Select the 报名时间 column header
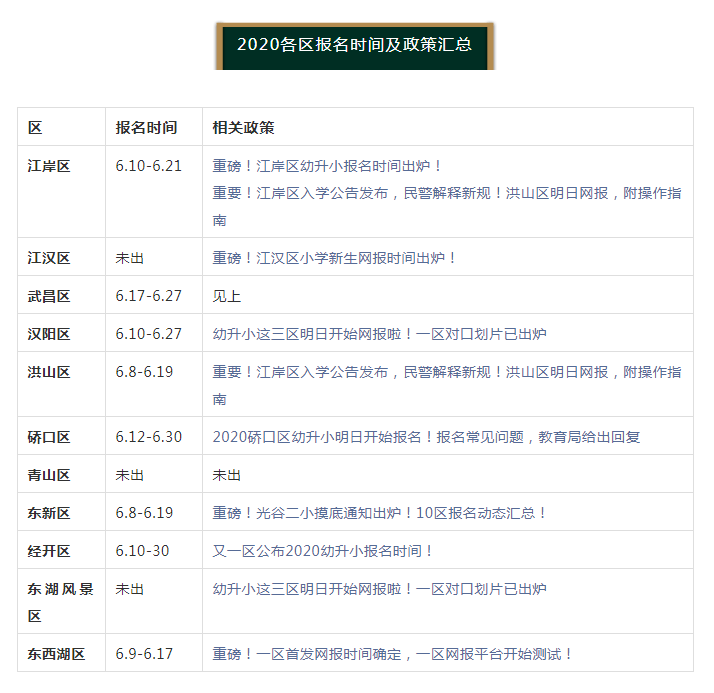 (x=146, y=127)
